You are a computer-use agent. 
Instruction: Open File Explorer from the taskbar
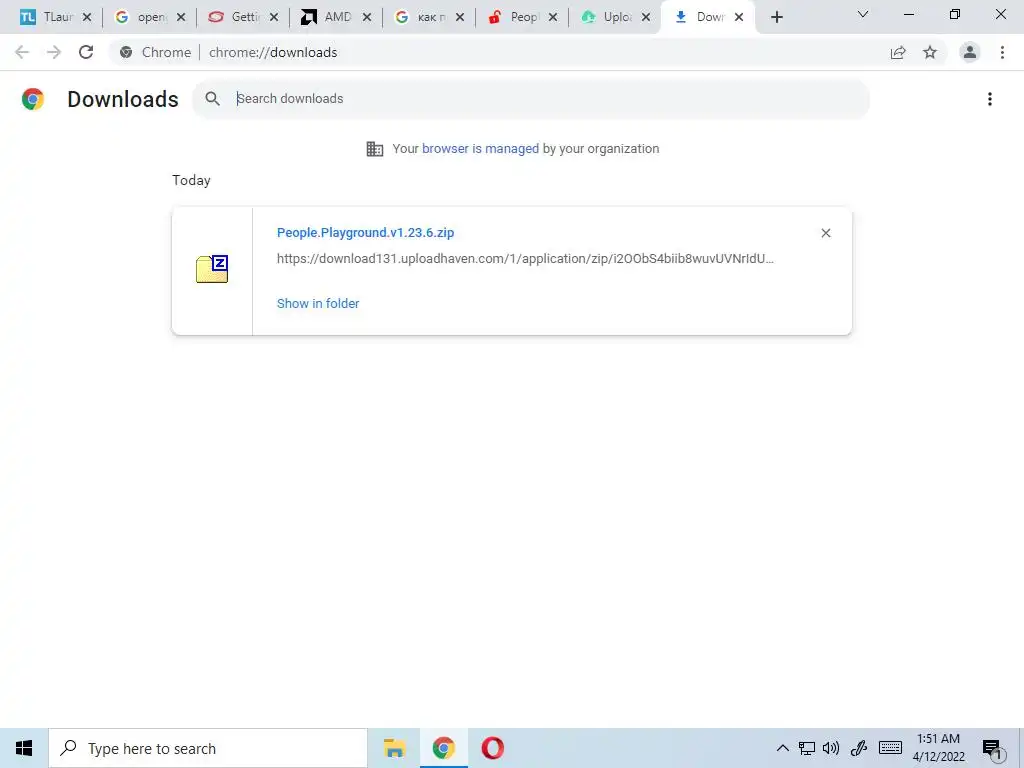pos(394,748)
